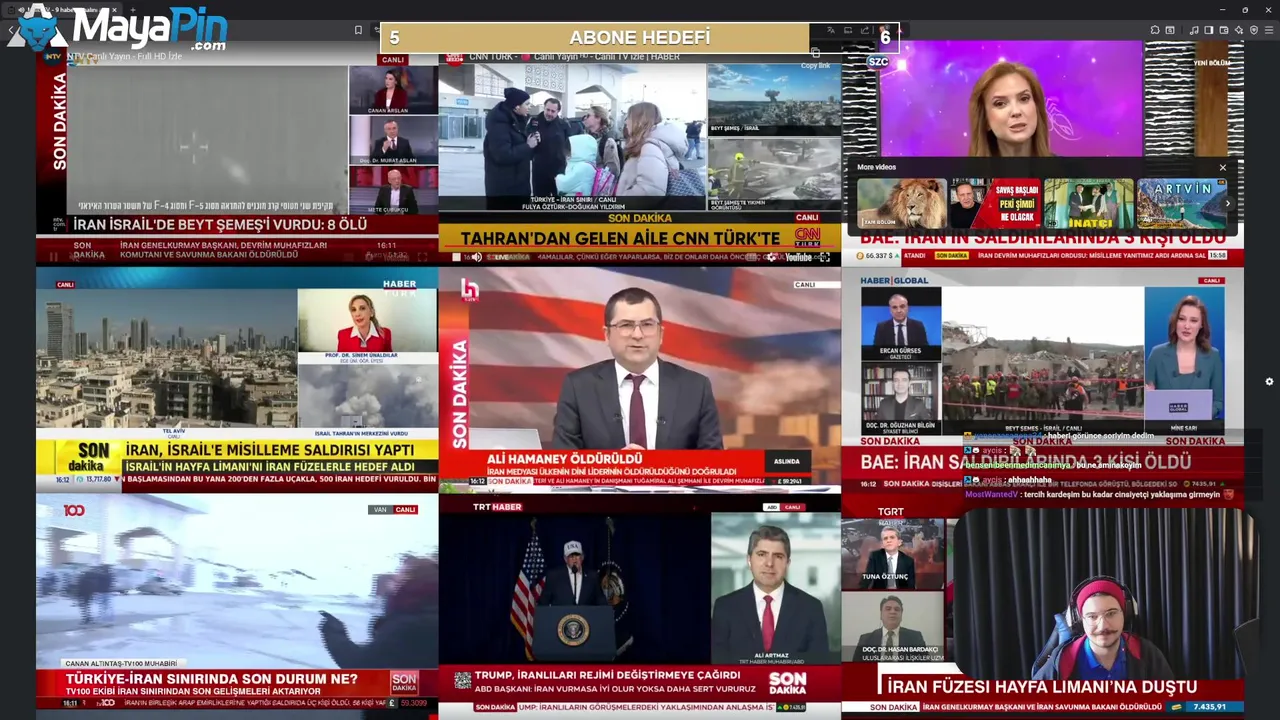Image resolution: width=1280 pixels, height=720 pixels.
Task: Close the '9 haber' browser tab
Action: pos(114,10)
